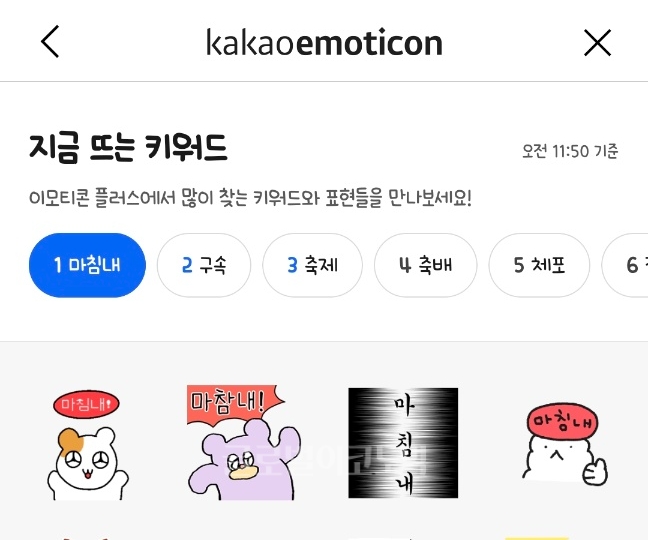Select the '1 마침내' keyword chip
The width and height of the screenshot is (648, 540).
(87, 265)
